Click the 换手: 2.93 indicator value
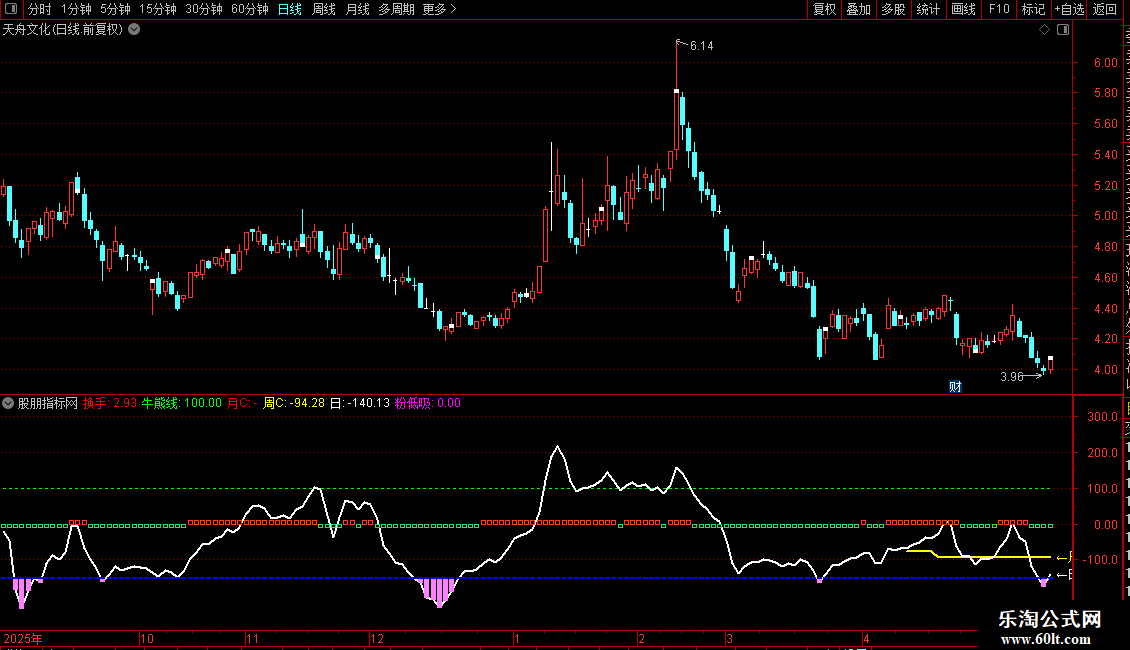 [x=110, y=403]
